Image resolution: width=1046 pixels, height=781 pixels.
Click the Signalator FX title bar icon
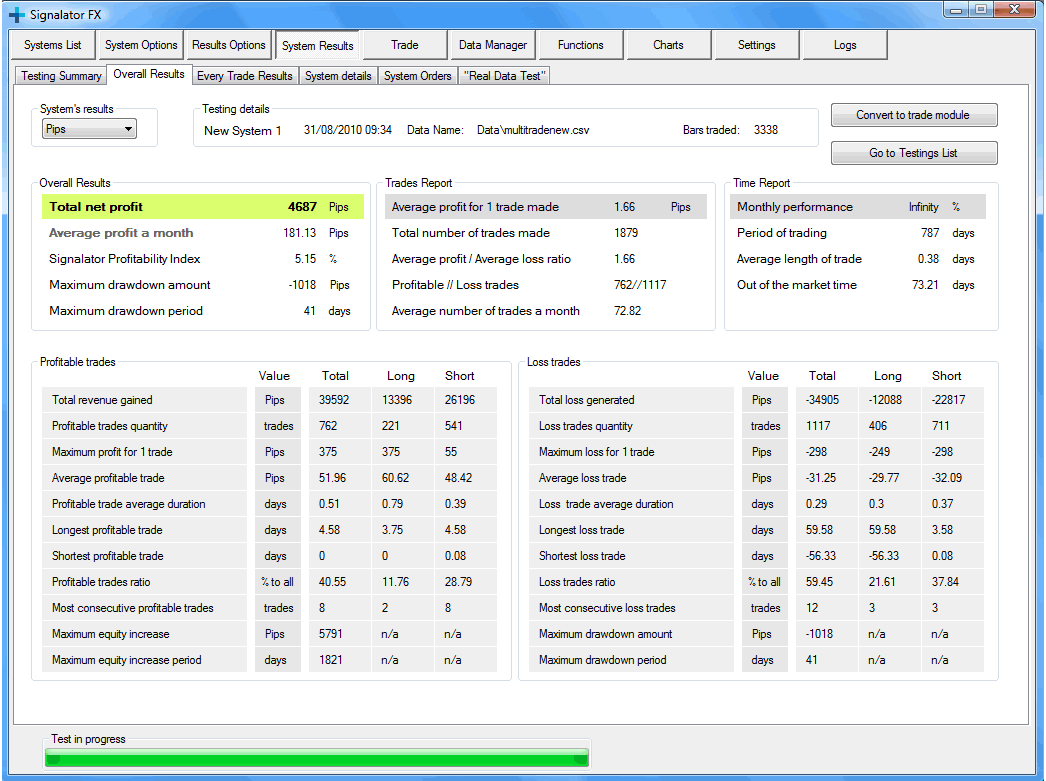click(16, 15)
